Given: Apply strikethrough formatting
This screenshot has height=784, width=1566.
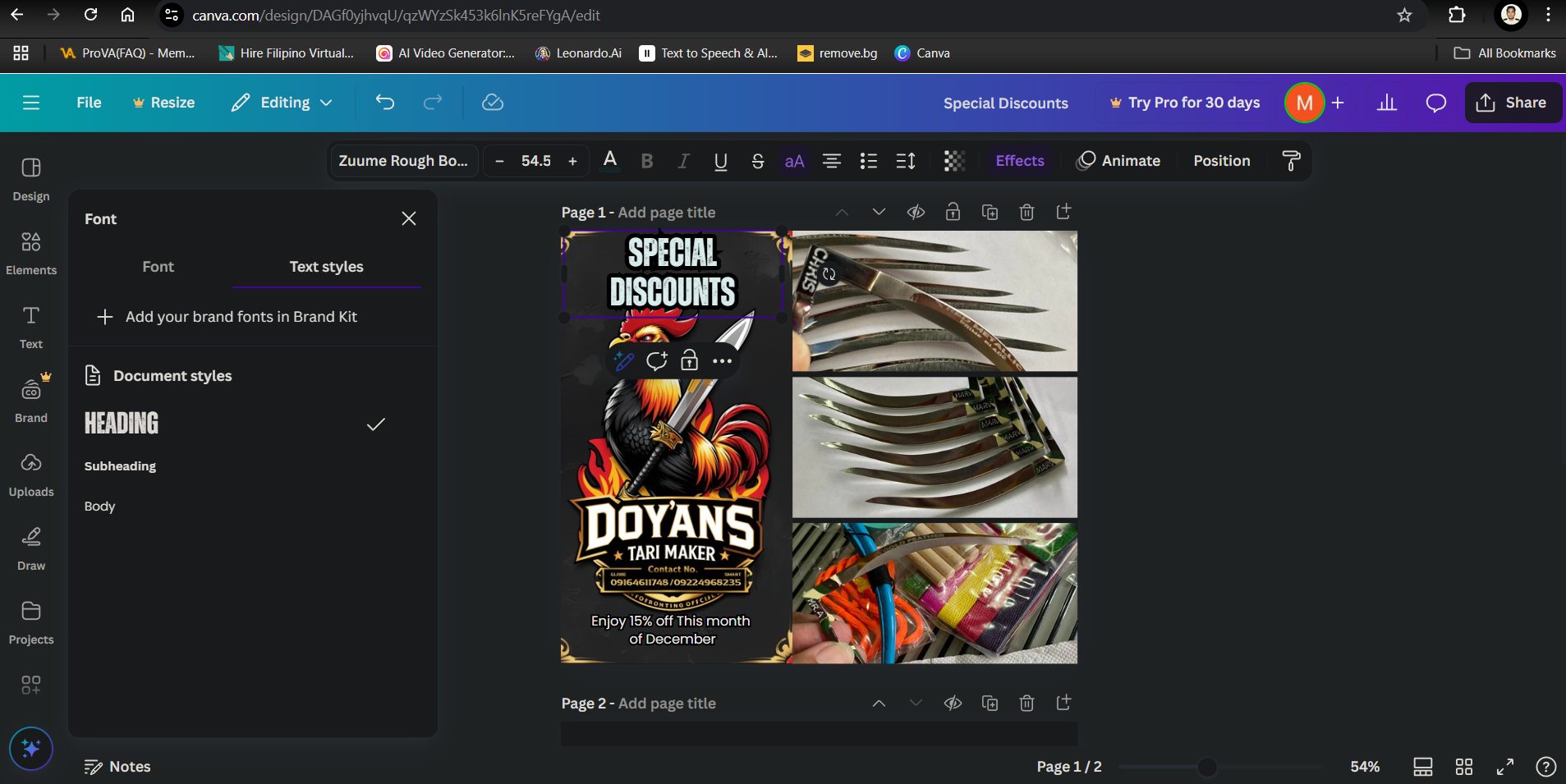Looking at the screenshot, I should [x=757, y=161].
